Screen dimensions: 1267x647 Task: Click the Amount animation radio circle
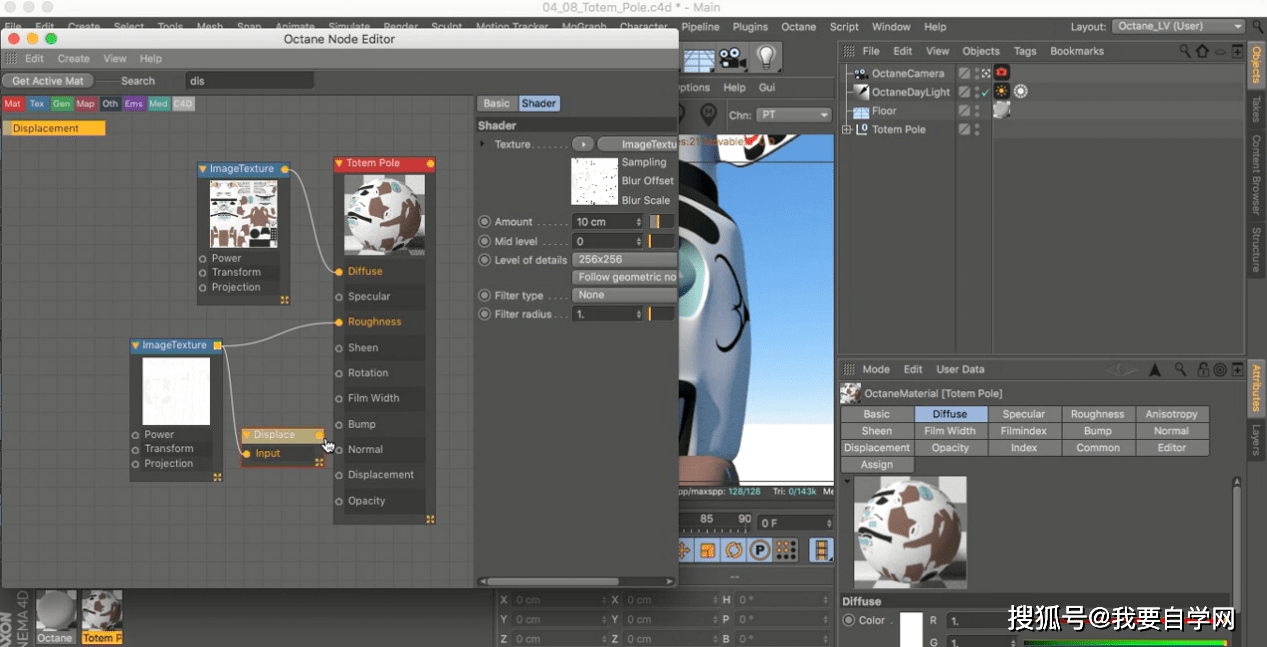(485, 222)
